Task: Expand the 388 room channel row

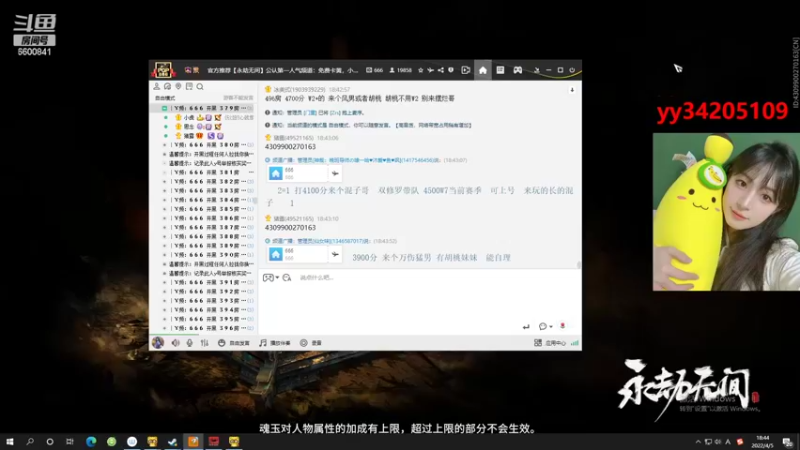Action: pos(164,237)
